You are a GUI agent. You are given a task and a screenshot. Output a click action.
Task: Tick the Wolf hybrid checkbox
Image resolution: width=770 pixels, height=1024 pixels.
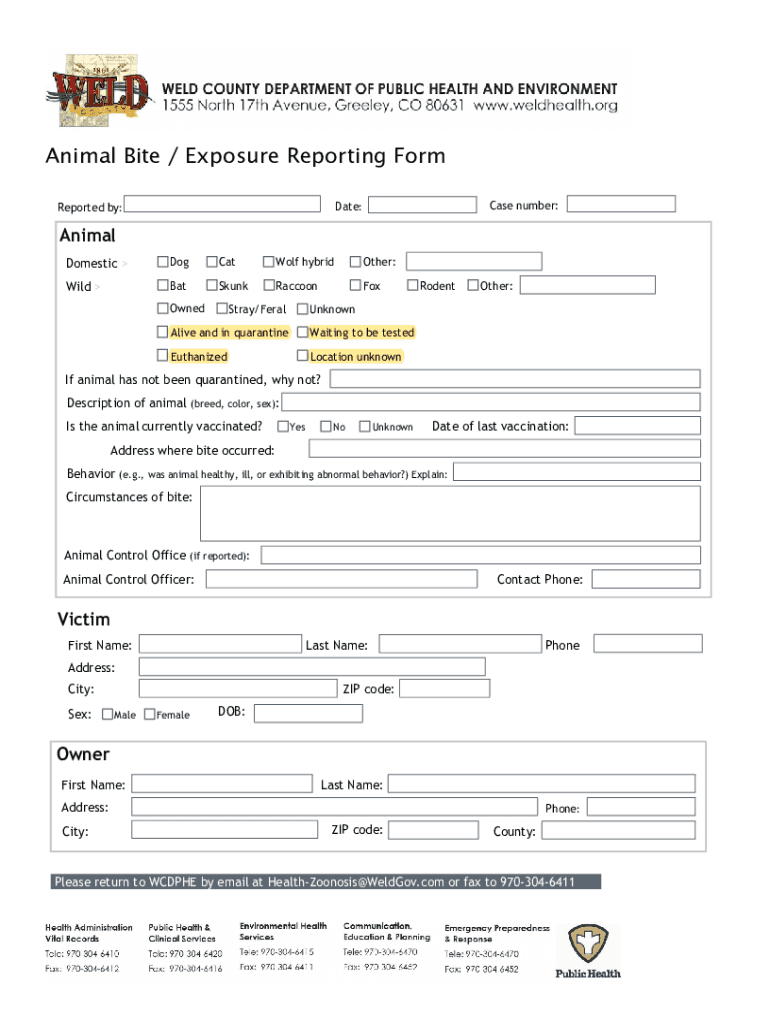point(268,262)
